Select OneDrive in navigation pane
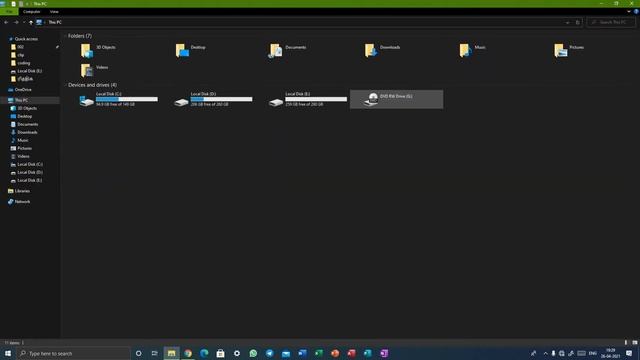640x360 pixels. [23, 89]
